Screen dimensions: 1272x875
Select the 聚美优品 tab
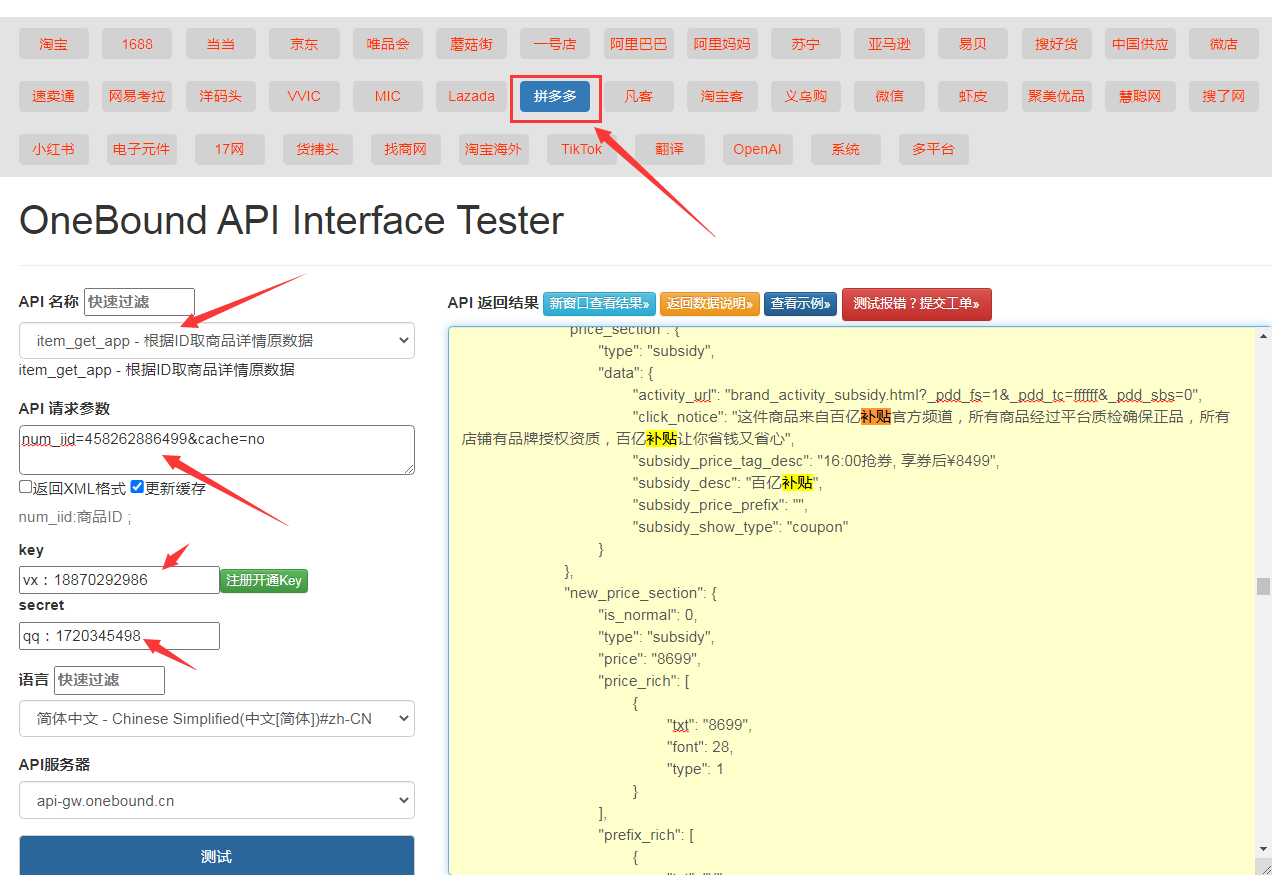pos(1057,96)
